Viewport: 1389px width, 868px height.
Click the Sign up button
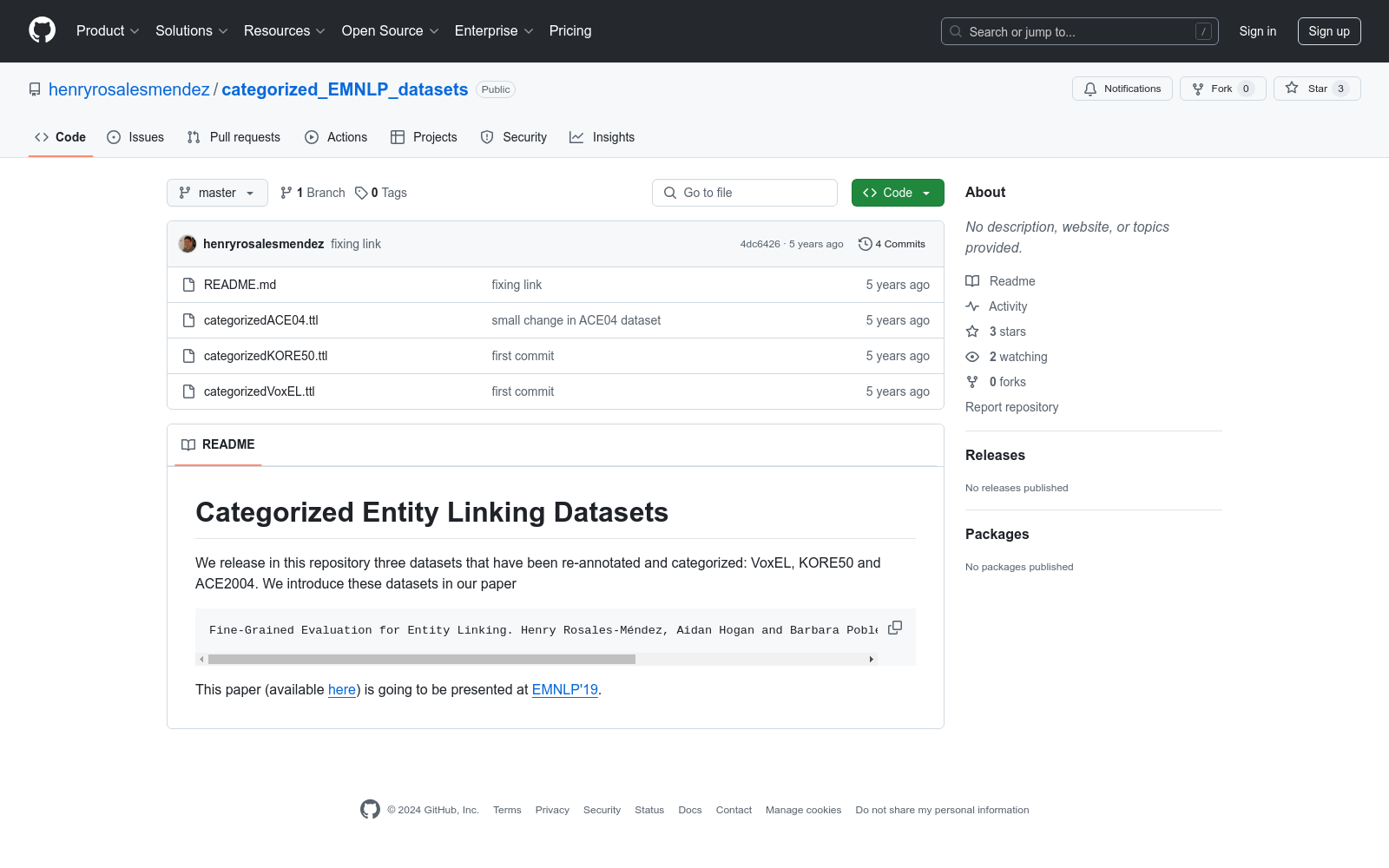(1329, 31)
